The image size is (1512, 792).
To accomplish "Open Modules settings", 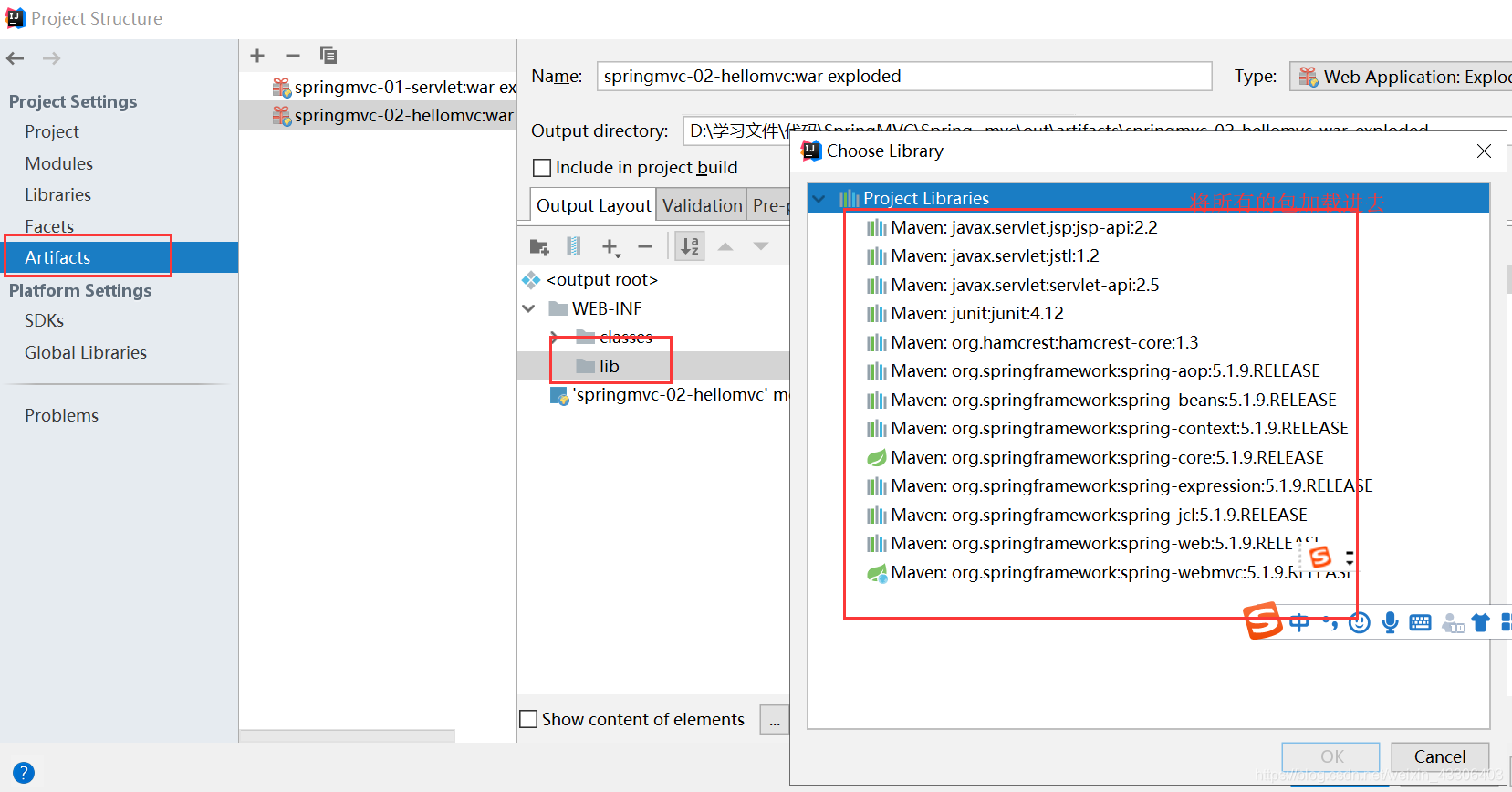I will [58, 163].
